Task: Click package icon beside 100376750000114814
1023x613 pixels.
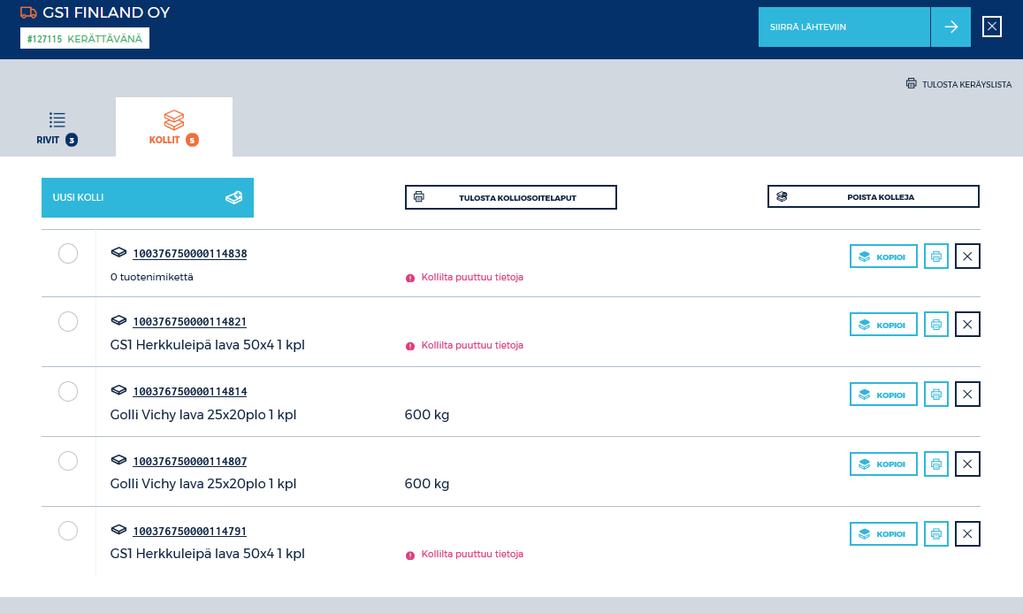Action: coord(118,390)
